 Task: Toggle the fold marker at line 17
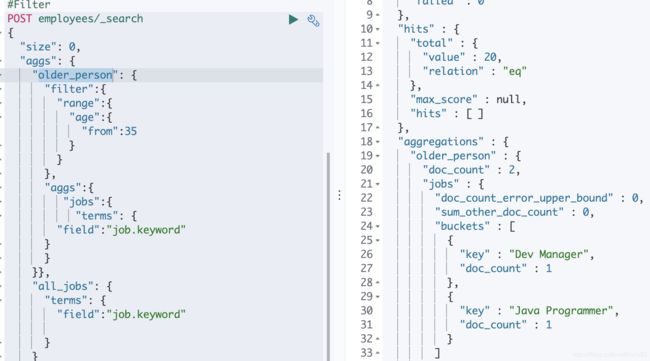378,128
